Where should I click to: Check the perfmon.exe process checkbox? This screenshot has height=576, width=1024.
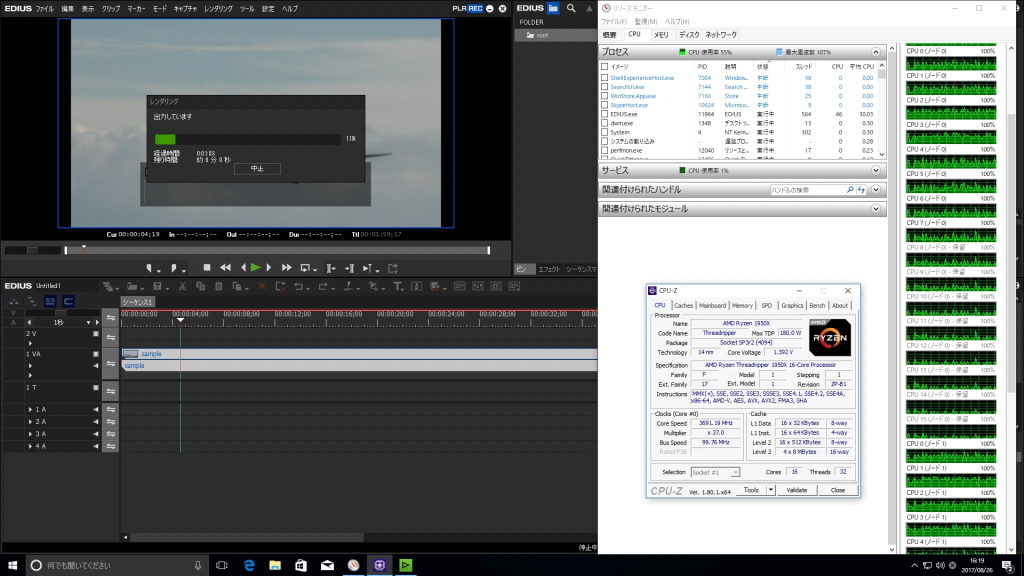pyautogui.click(x=604, y=150)
